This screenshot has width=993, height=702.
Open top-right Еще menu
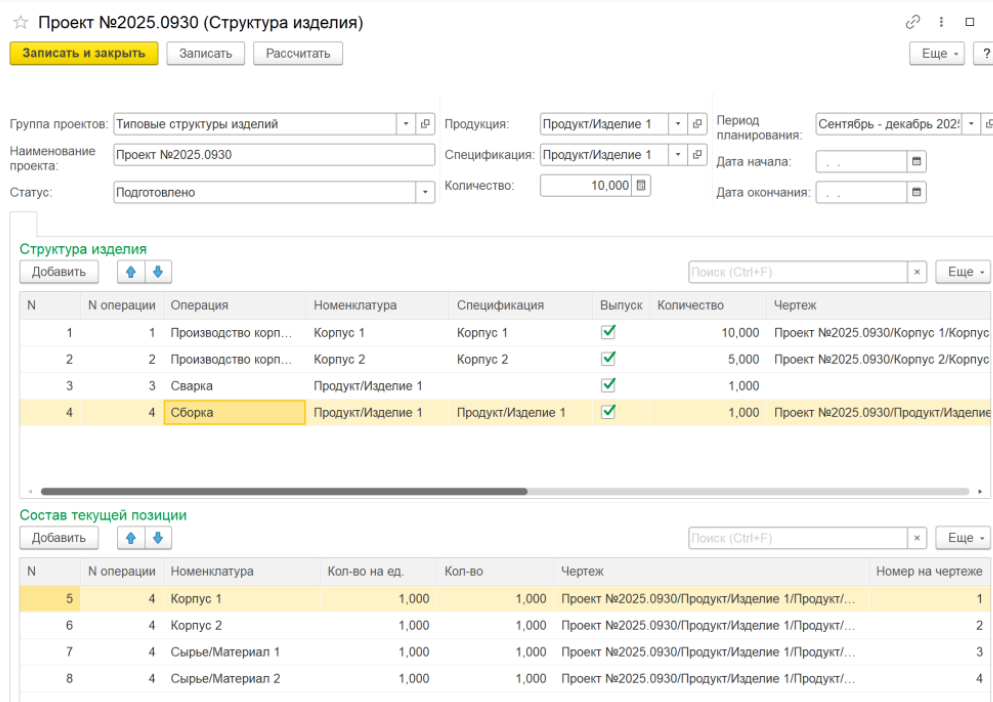point(939,53)
